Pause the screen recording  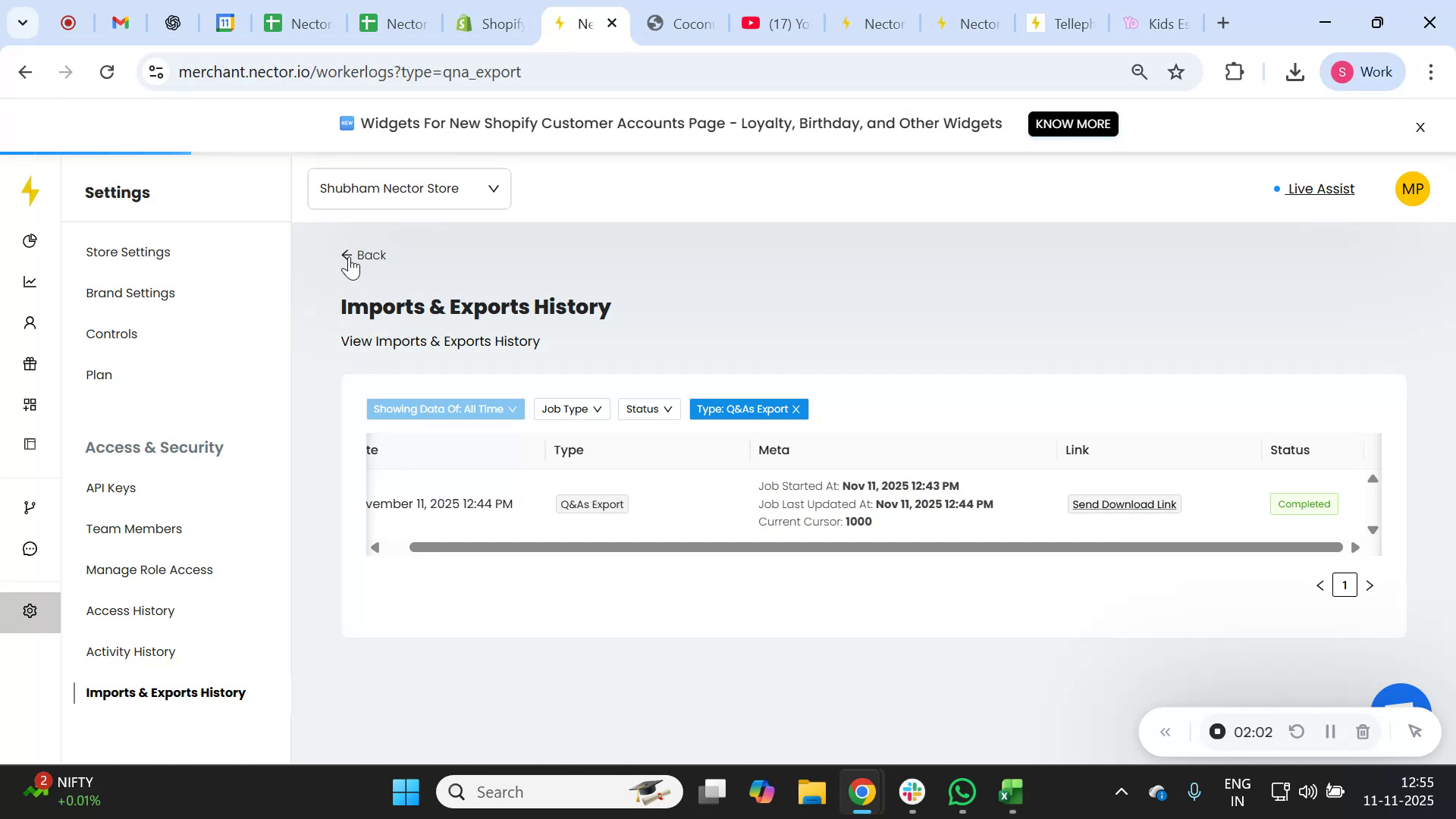pos(1329,732)
